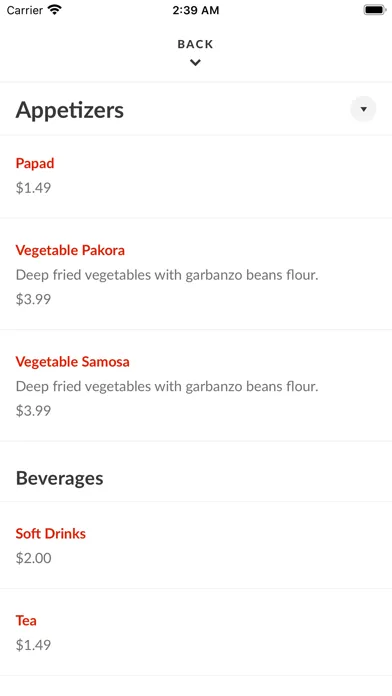
Task: Tap the BACK label at top
Action: (195, 44)
